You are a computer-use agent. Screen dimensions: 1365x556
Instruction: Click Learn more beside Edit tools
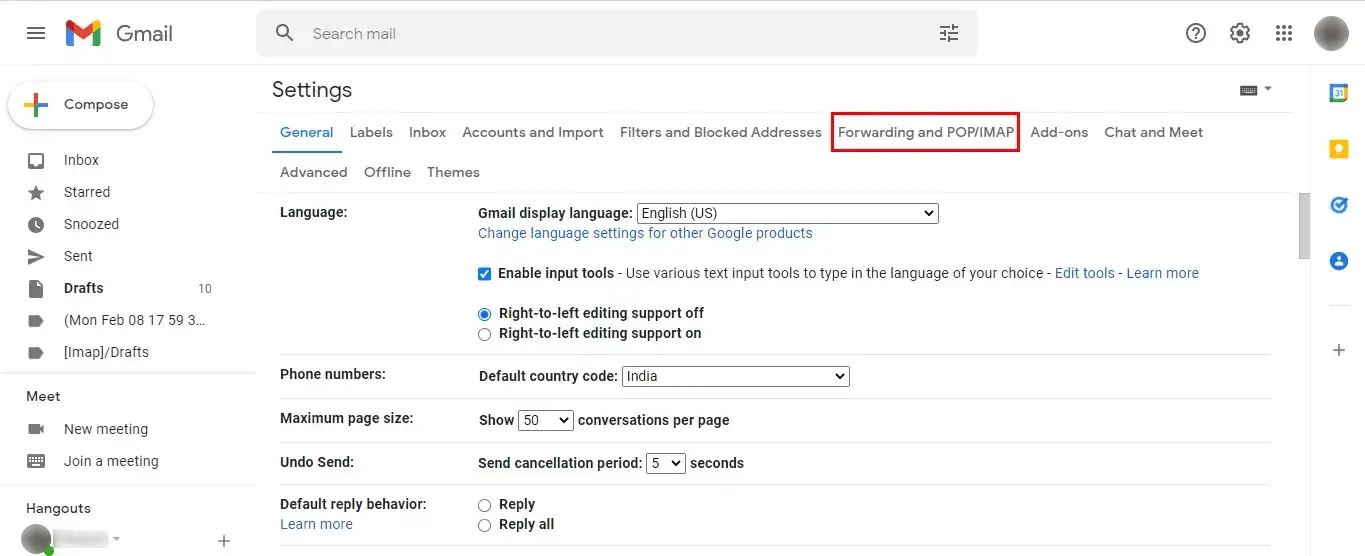click(1163, 273)
